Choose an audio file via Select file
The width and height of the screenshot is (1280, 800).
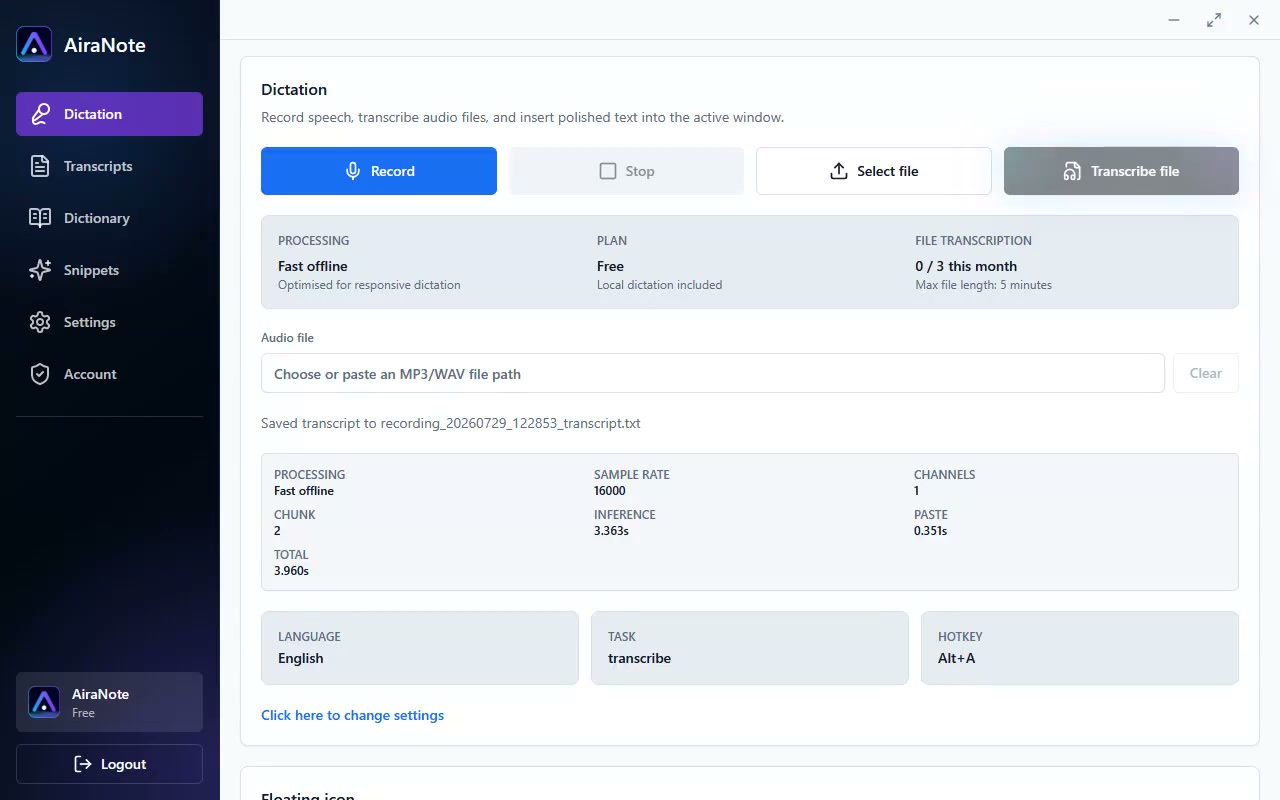[x=874, y=171]
